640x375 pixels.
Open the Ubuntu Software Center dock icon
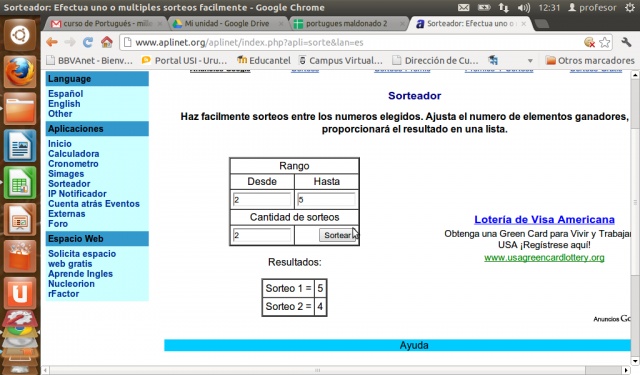tap(20, 256)
